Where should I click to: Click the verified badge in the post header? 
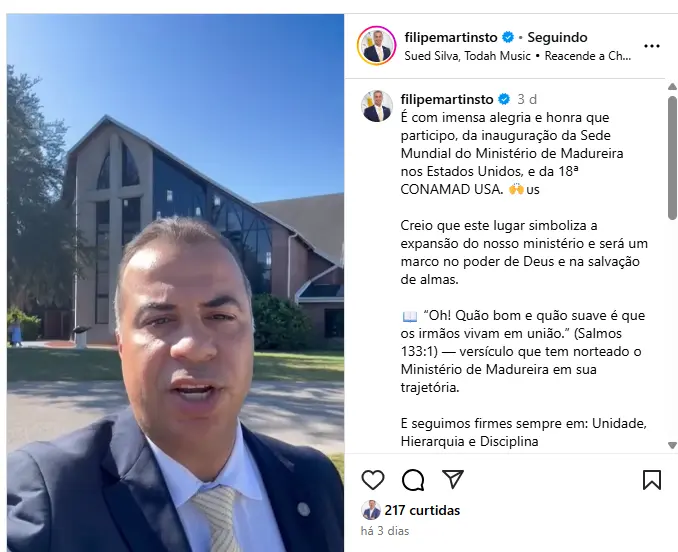(508, 38)
